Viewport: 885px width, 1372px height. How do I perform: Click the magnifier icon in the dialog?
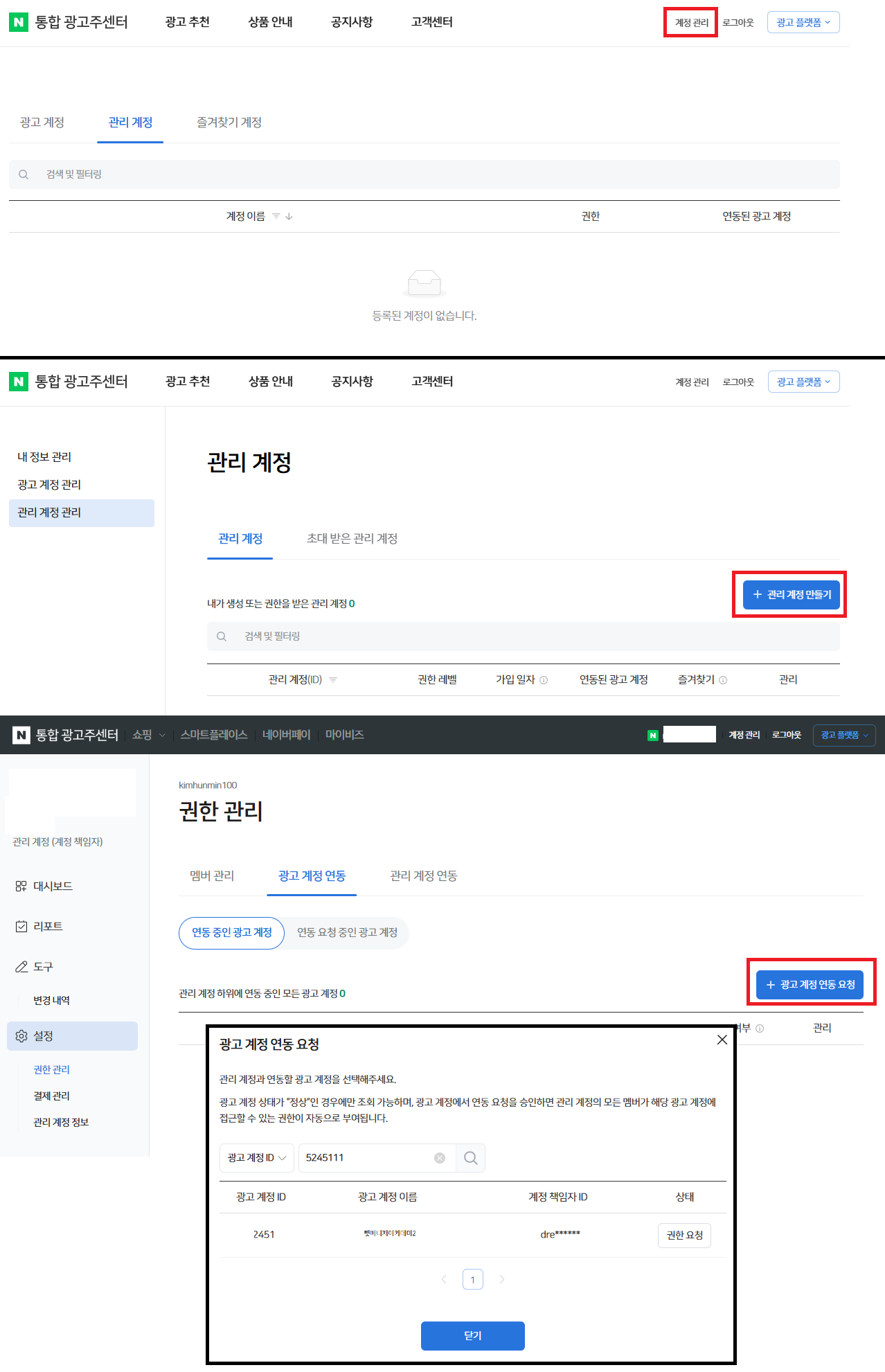click(471, 1158)
